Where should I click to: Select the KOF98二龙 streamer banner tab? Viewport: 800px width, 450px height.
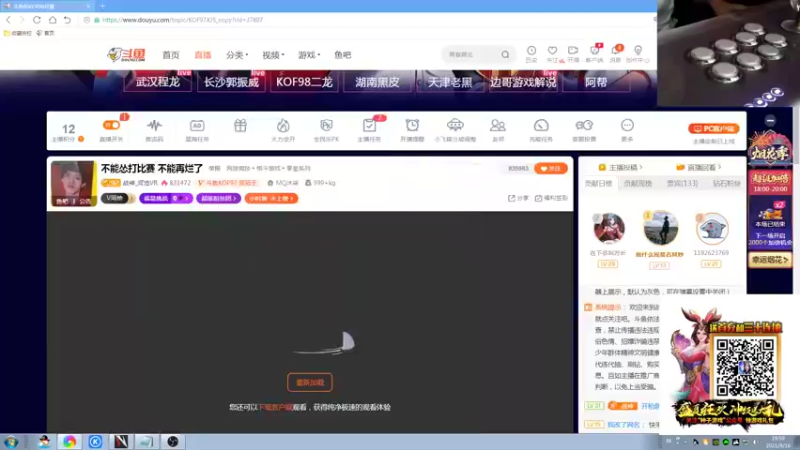click(x=304, y=82)
